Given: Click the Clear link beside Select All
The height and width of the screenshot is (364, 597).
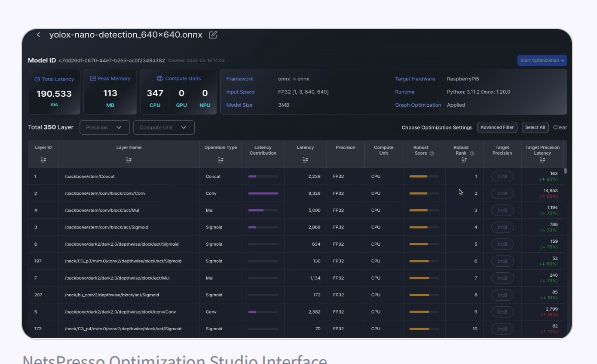Looking at the screenshot, I should (560, 128).
